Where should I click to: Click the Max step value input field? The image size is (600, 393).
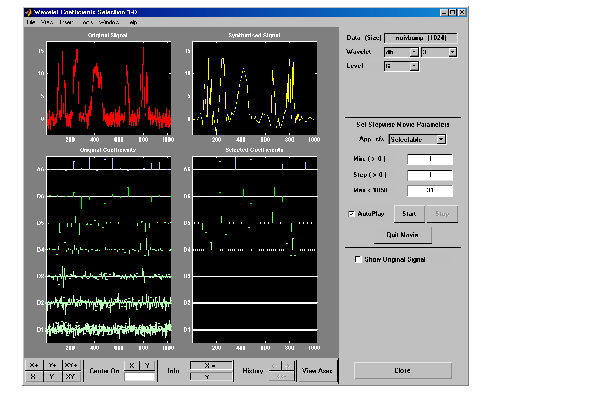point(430,190)
